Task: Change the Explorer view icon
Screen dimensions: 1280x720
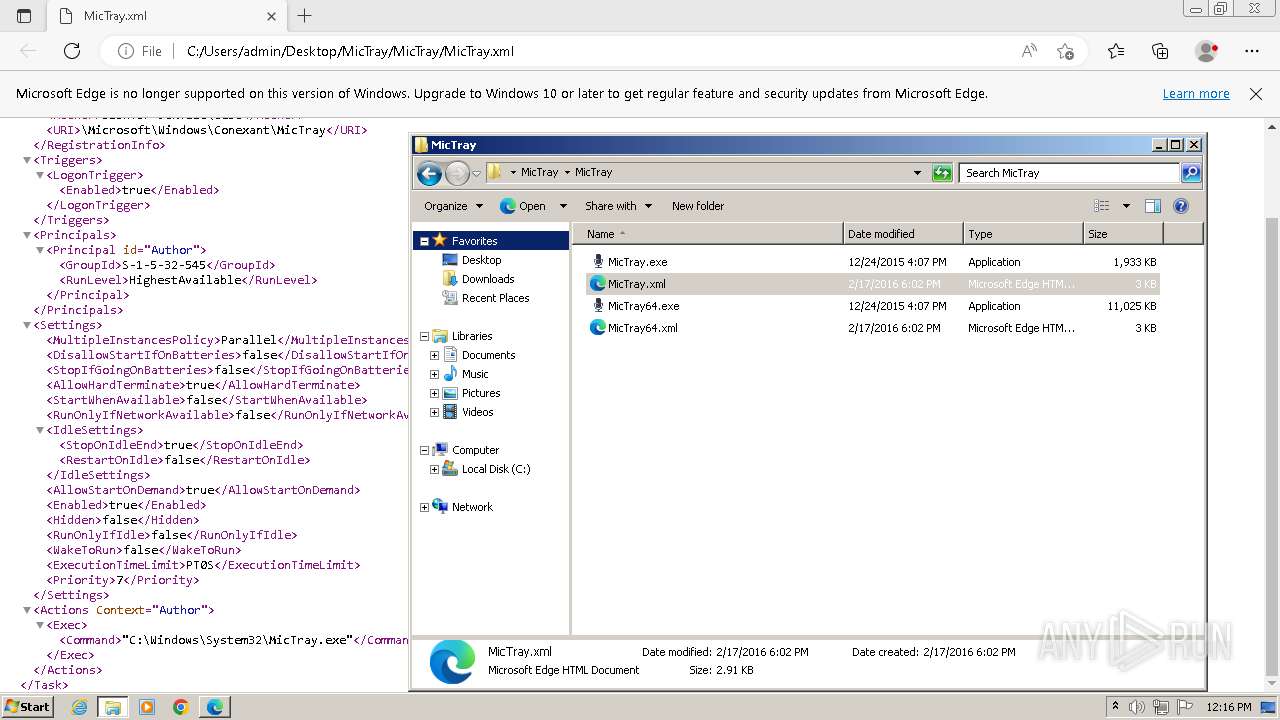Action: pyautogui.click(x=1102, y=206)
